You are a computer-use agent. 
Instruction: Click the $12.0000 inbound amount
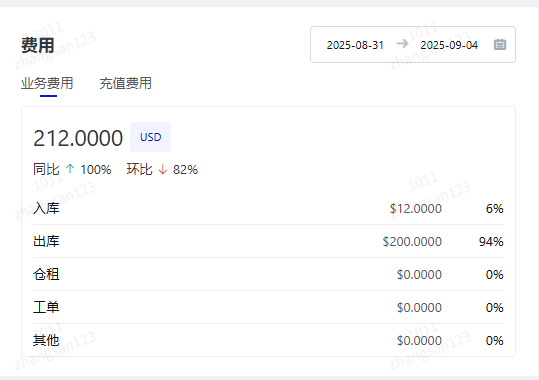point(416,209)
